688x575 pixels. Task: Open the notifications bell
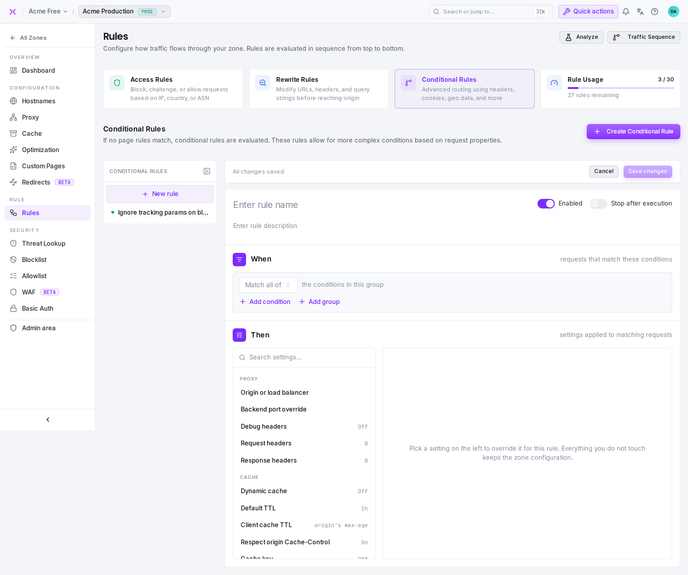(626, 12)
